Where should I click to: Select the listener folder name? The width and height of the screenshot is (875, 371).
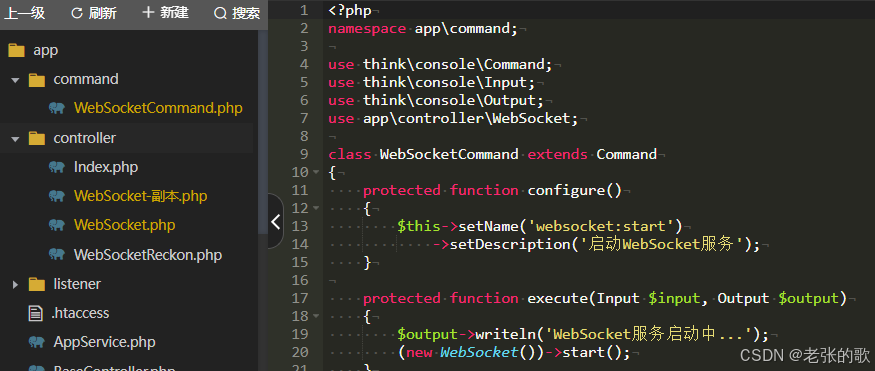pos(77,284)
